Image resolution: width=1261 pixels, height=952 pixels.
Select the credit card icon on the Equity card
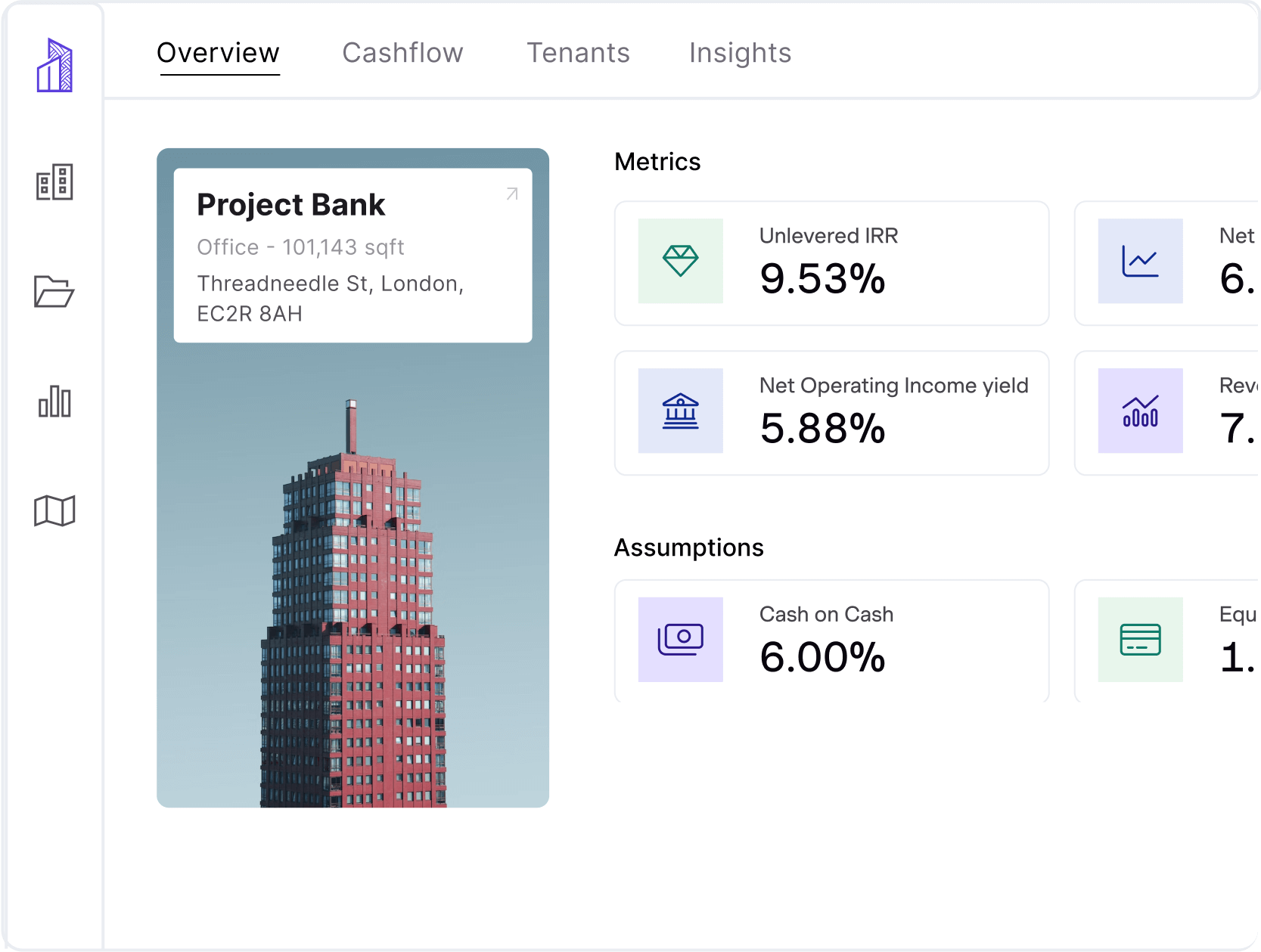[x=1140, y=640]
